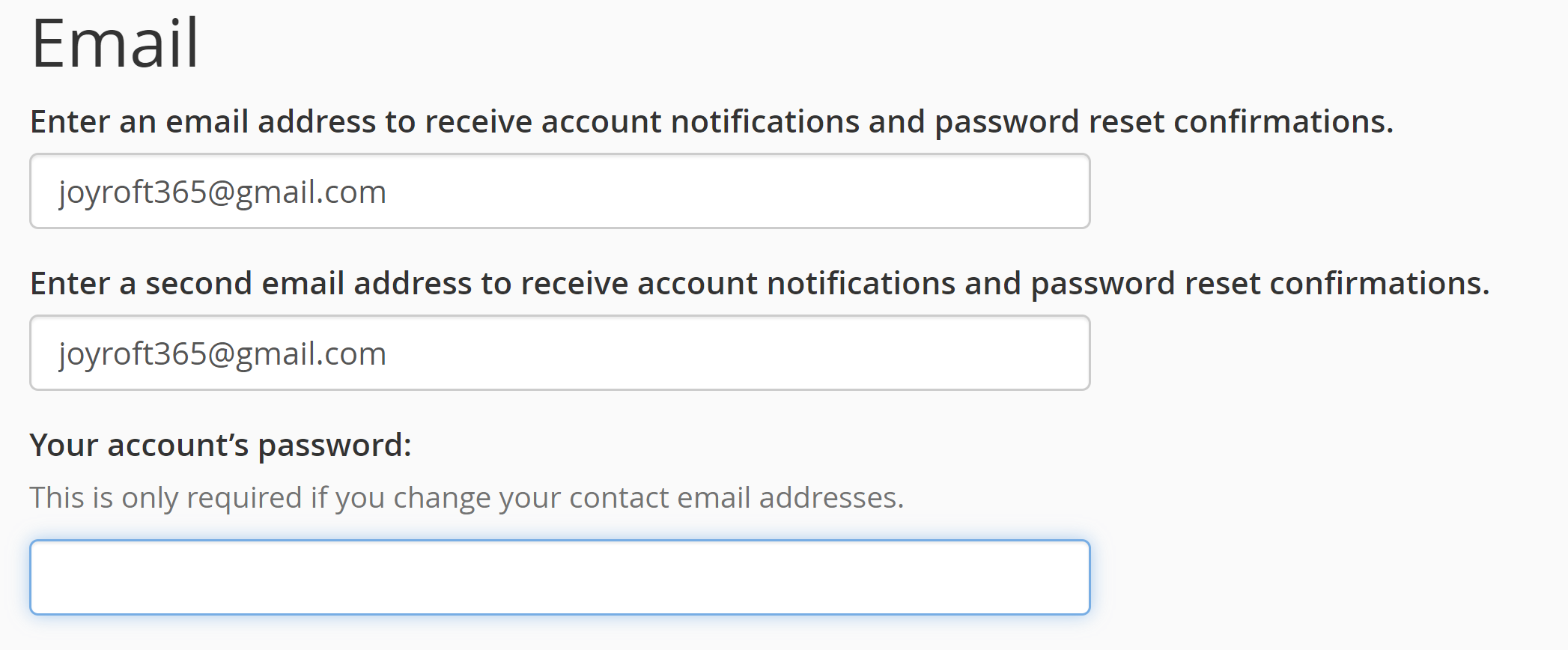Activate the middle contact email text box
The width and height of the screenshot is (1568, 650).
559,353
